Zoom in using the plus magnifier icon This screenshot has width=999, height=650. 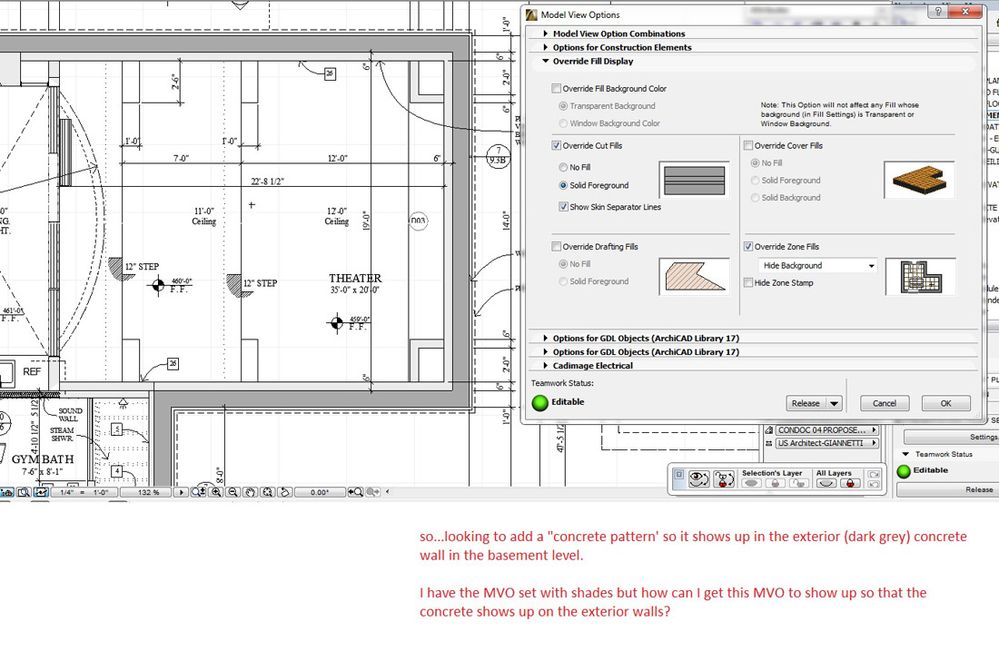[217, 492]
